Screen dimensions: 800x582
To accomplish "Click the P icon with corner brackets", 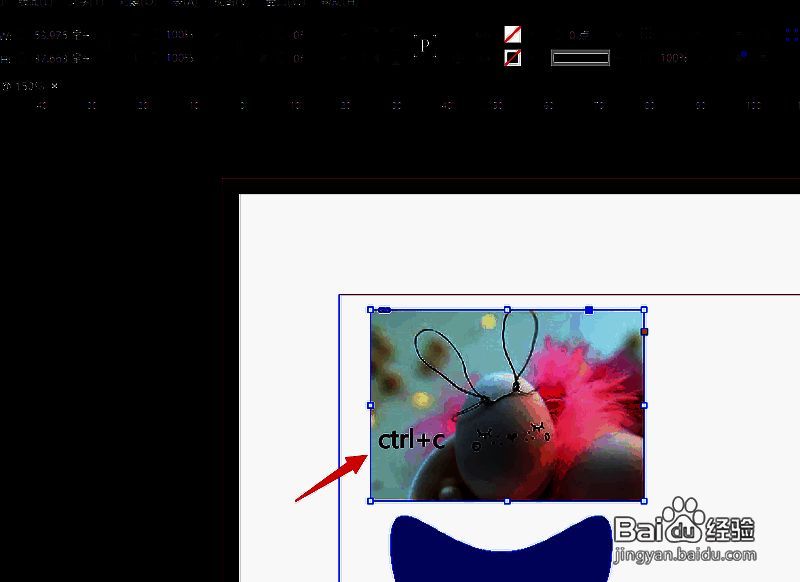I will [425, 45].
